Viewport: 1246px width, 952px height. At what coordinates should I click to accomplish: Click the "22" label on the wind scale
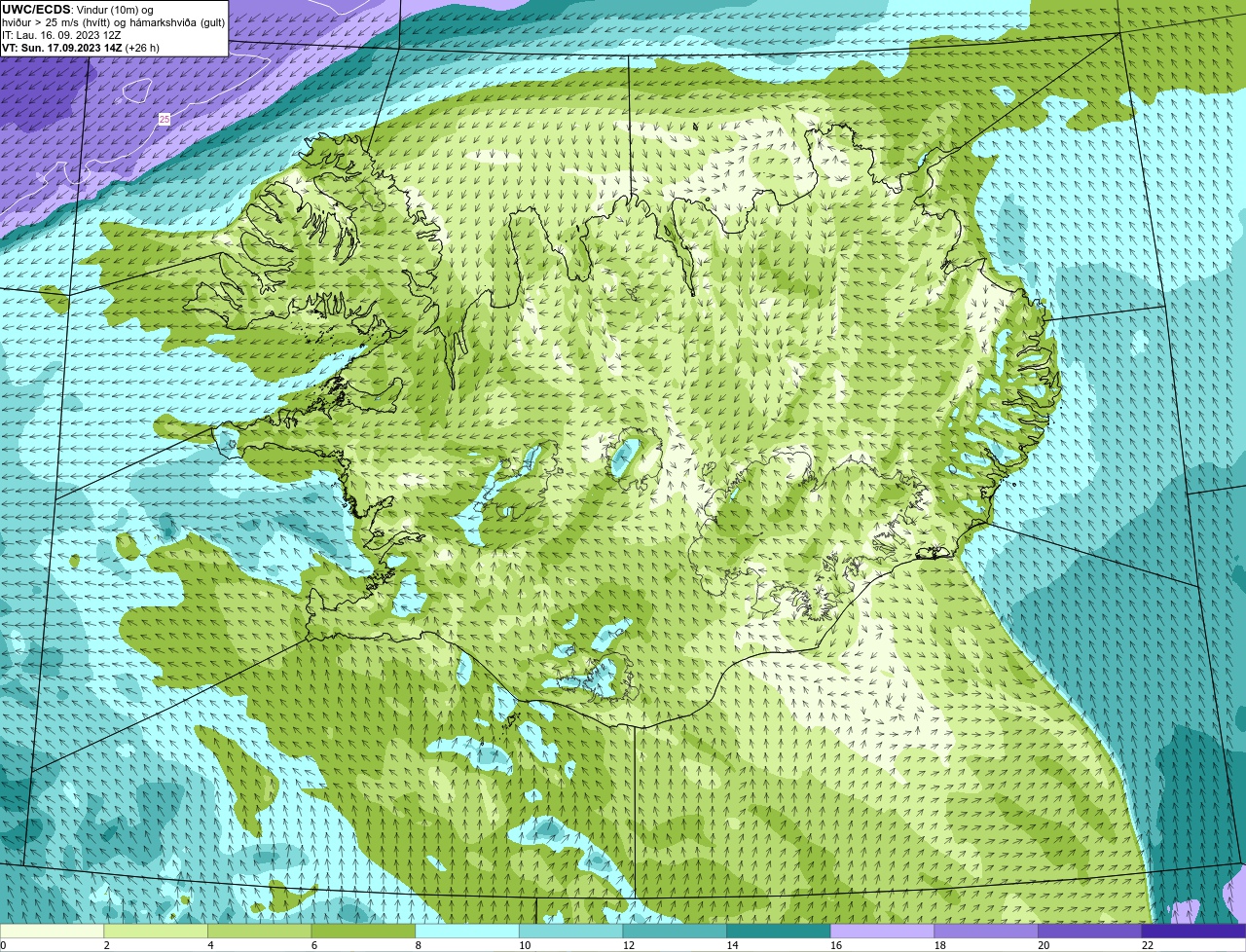[1148, 945]
